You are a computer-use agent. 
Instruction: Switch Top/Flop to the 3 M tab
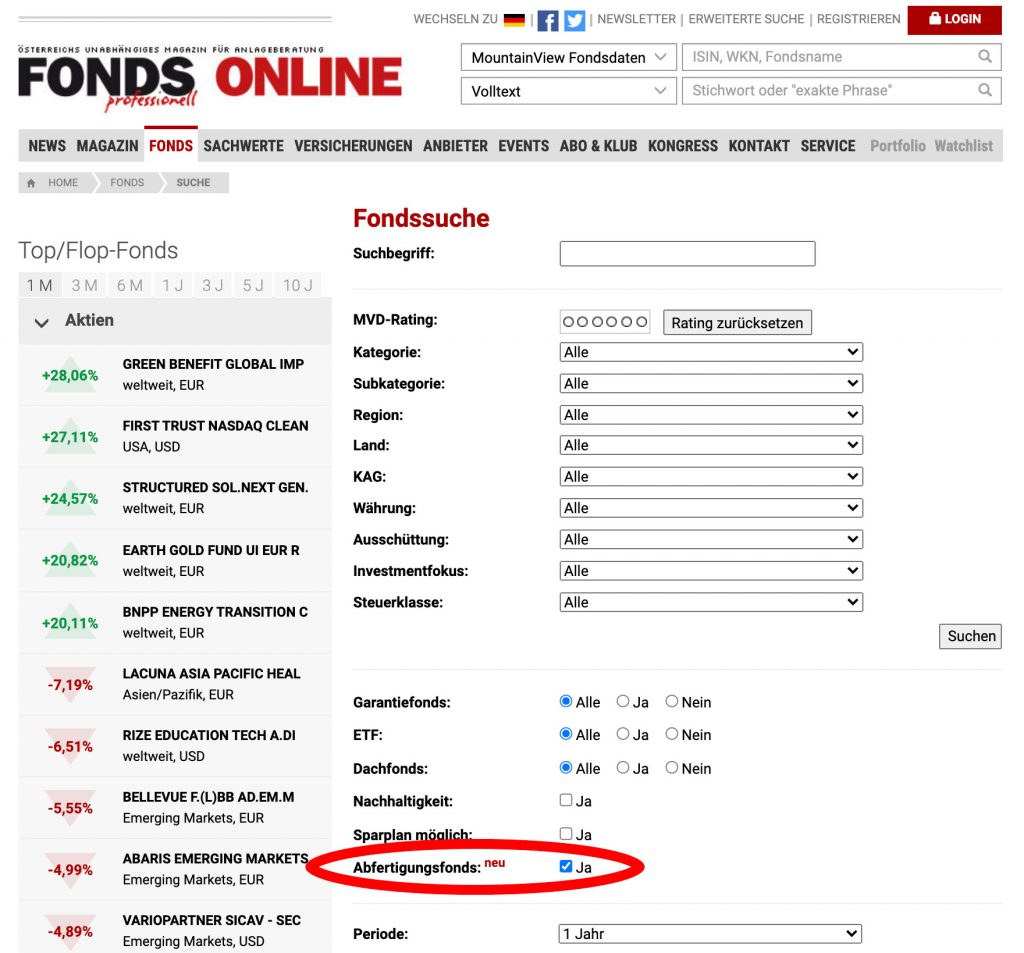[85, 285]
